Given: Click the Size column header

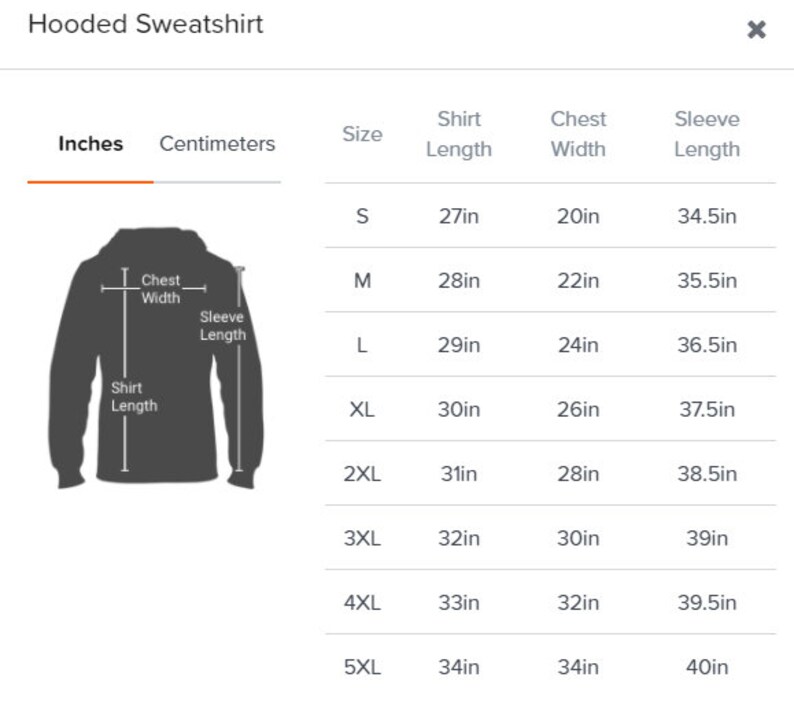Looking at the screenshot, I should coord(362,134).
